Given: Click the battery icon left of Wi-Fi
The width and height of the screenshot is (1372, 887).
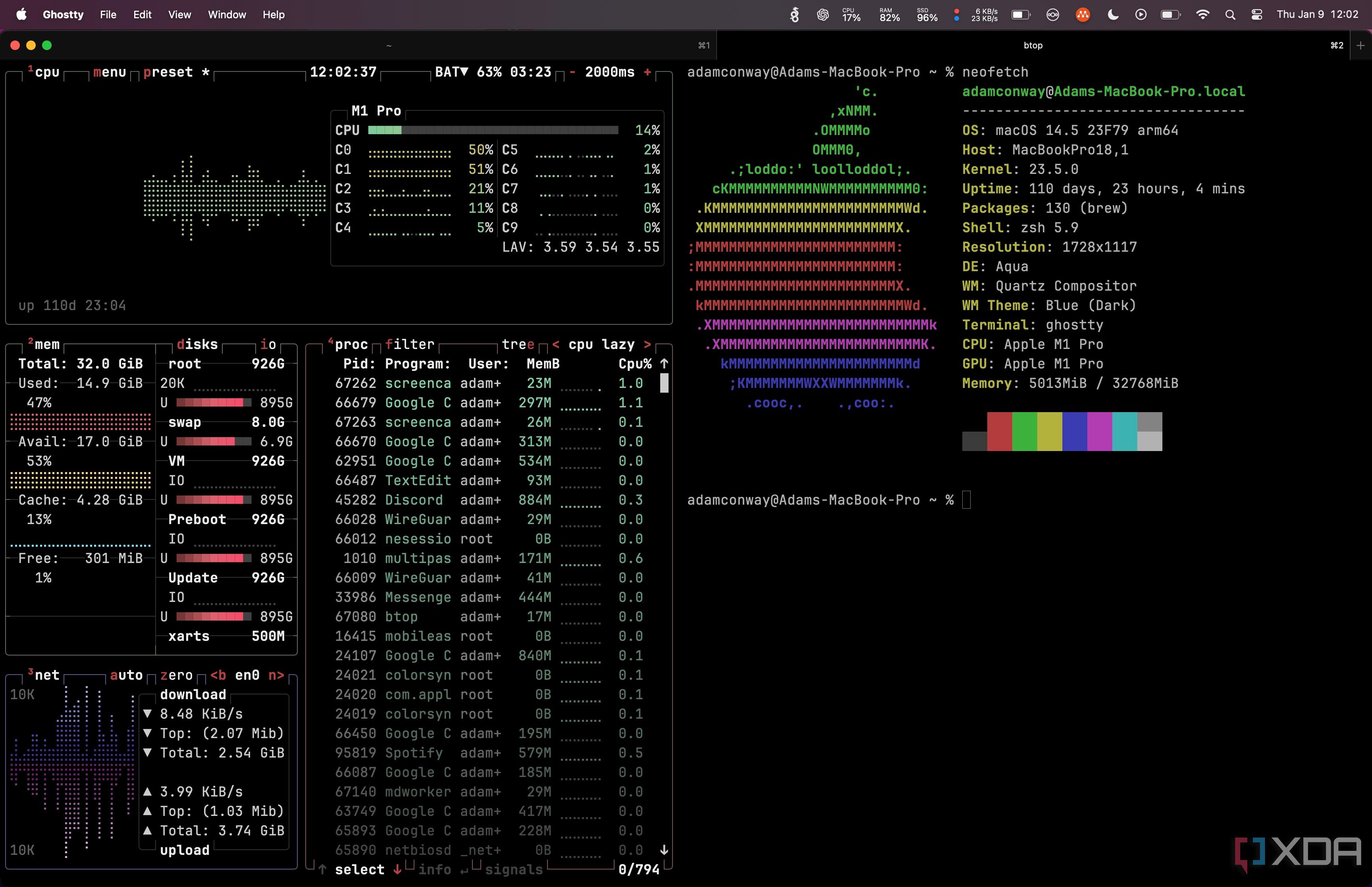Looking at the screenshot, I should 1170,14.
